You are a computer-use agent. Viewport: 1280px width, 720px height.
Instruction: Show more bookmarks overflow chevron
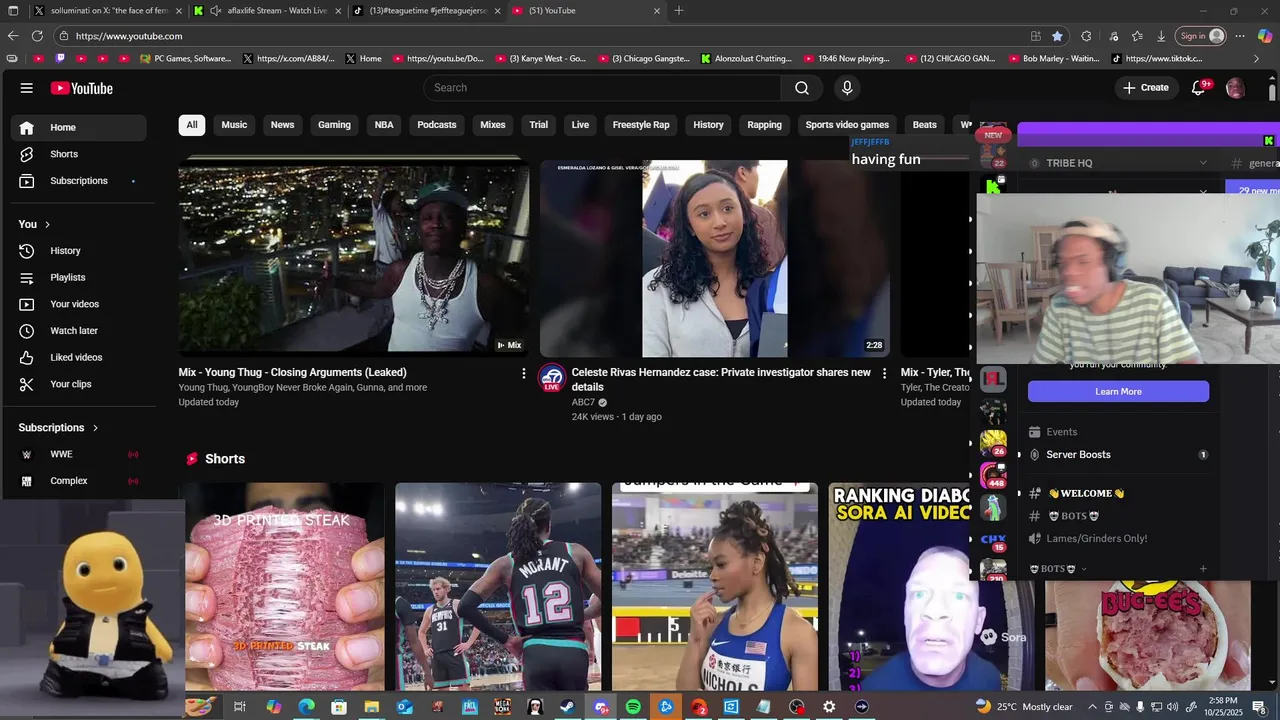click(x=1259, y=58)
